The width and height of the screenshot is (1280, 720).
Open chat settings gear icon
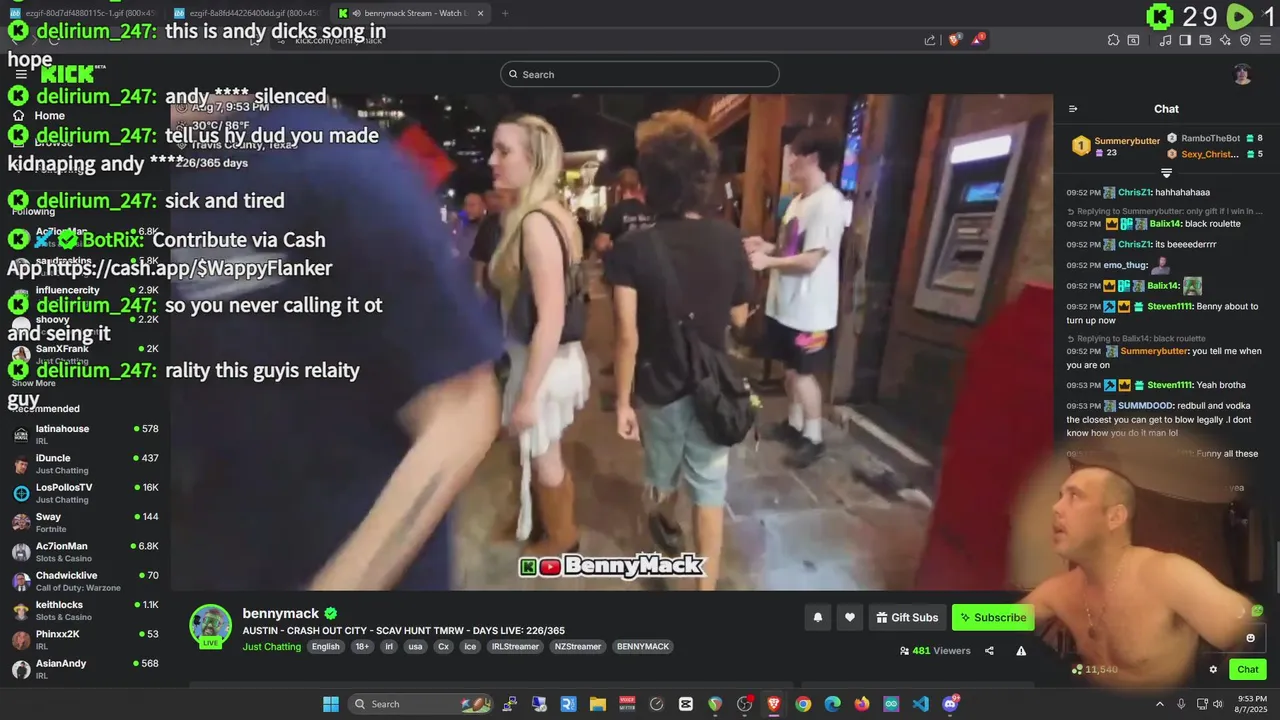tap(1213, 670)
